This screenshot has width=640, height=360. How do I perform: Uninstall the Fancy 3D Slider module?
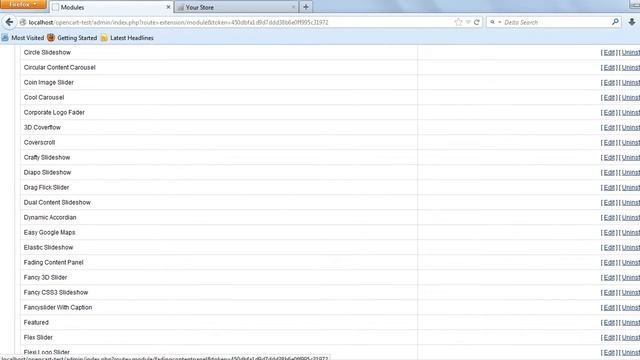click(631, 278)
